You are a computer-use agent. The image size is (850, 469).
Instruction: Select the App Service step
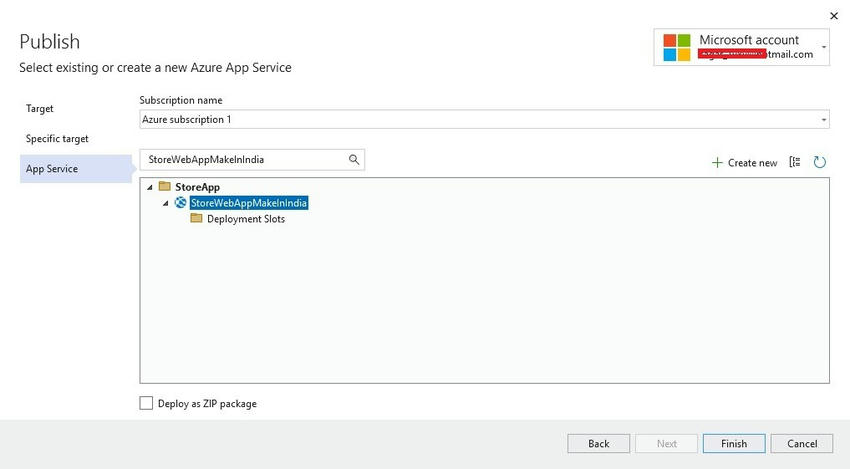click(75, 169)
